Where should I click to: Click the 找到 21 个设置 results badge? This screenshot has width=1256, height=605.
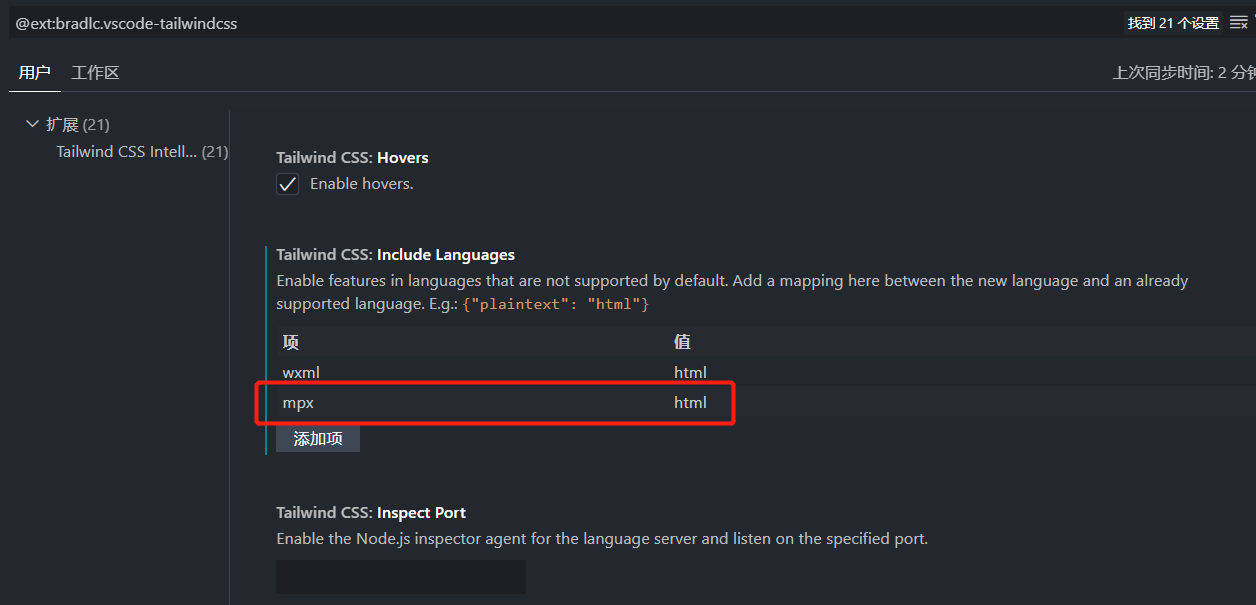(x=1173, y=23)
